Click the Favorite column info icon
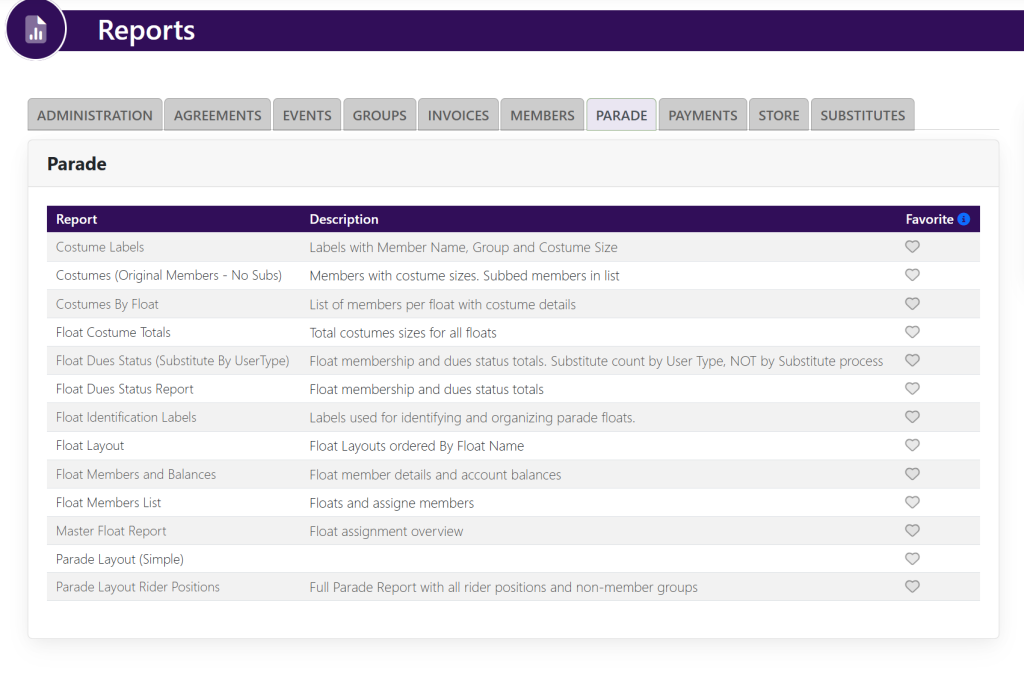The image size is (1024, 684). 963,219
